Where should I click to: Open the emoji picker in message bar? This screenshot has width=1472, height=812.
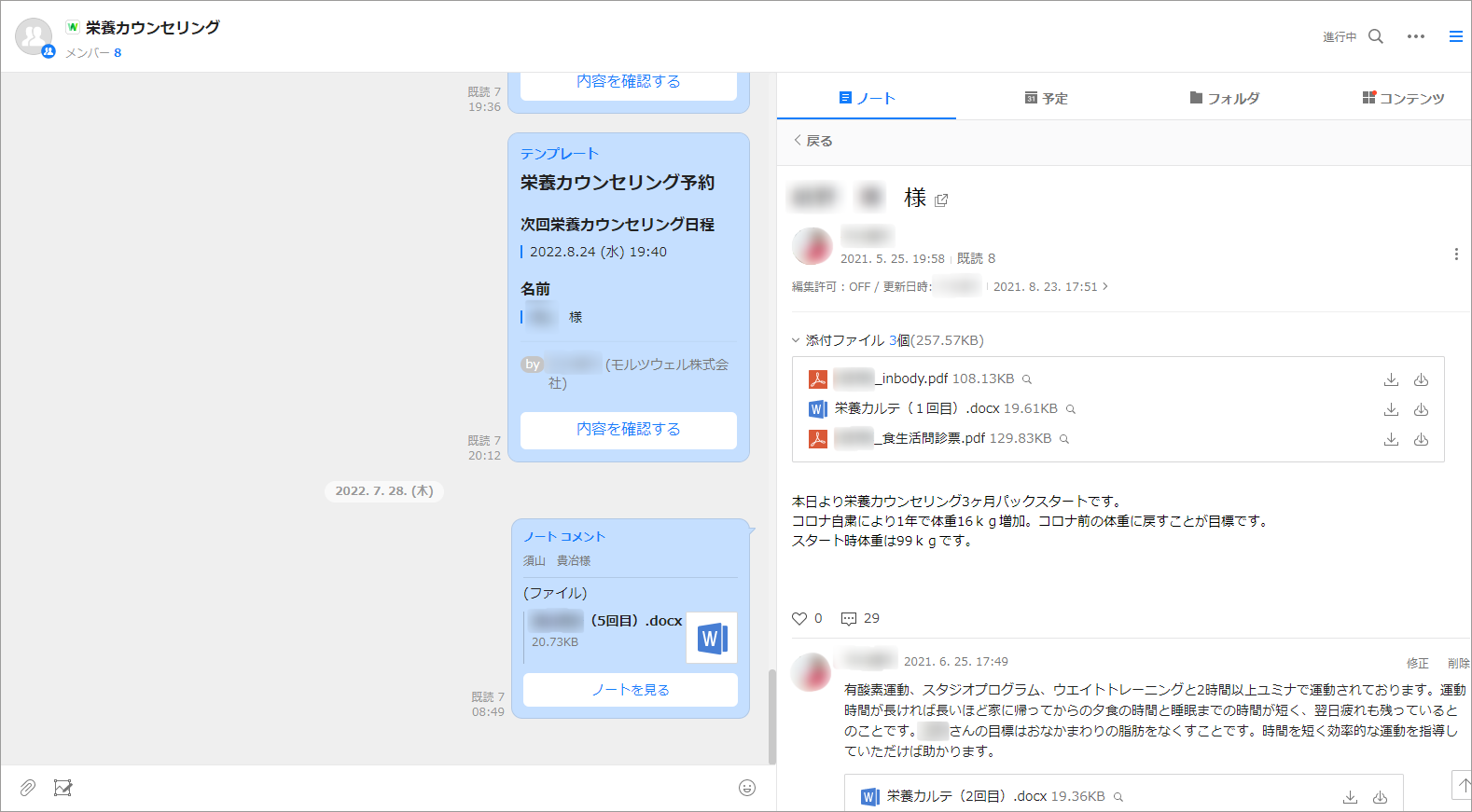click(x=746, y=788)
